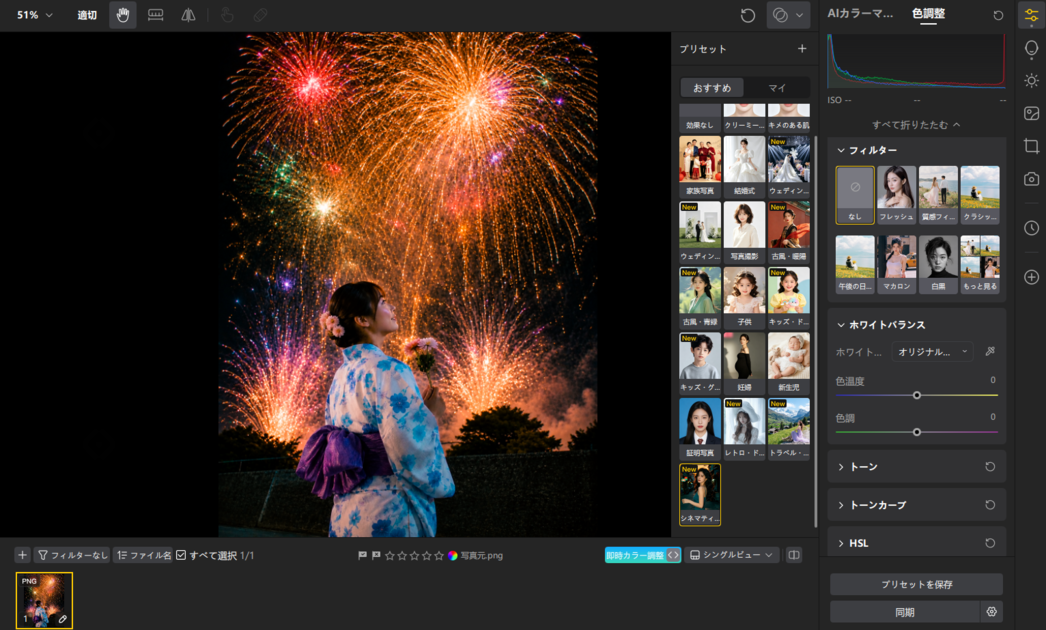Image resolution: width=1046 pixels, height=630 pixels.
Task: Click the overlapping circles compare icon
Action: coord(780,15)
